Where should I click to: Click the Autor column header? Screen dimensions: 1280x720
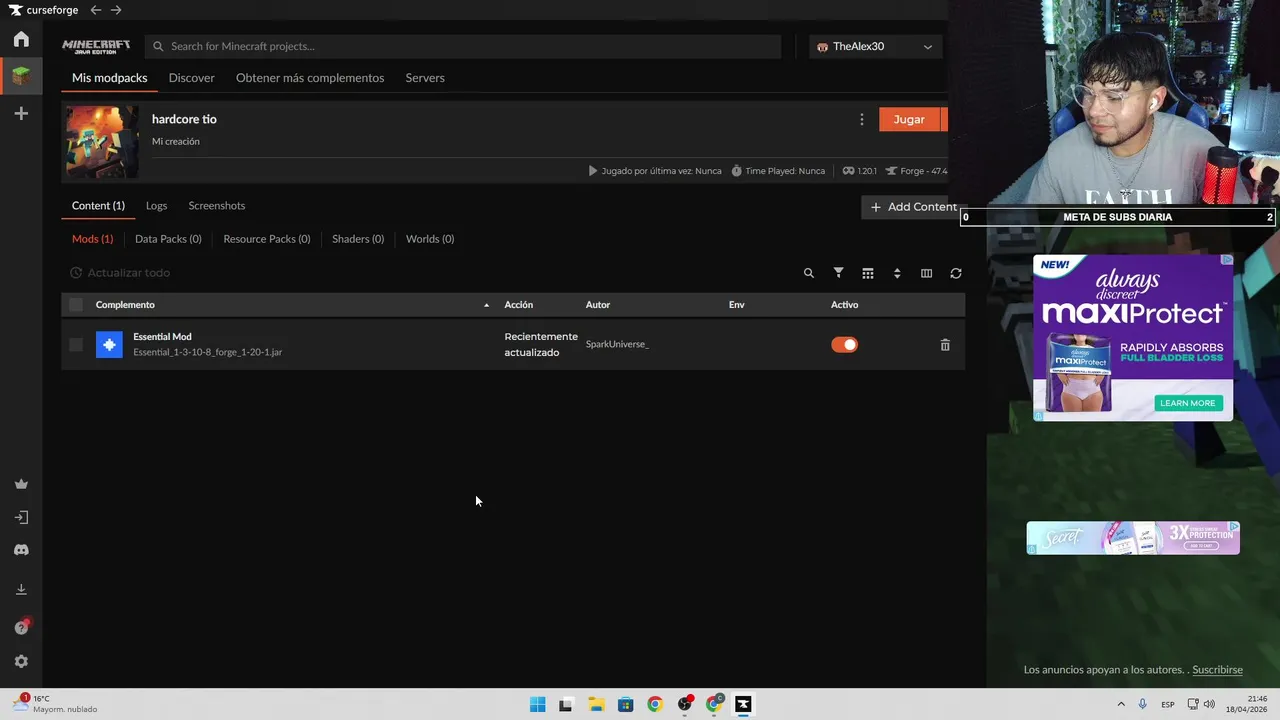tap(598, 305)
